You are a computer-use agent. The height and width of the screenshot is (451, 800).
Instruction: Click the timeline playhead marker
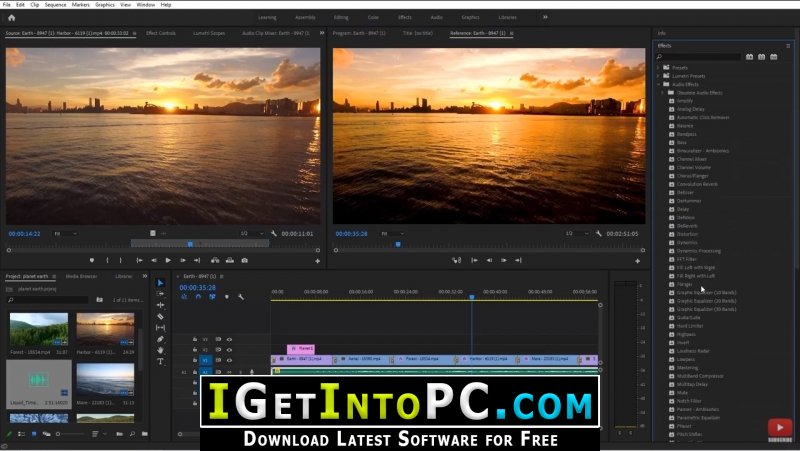click(472, 296)
